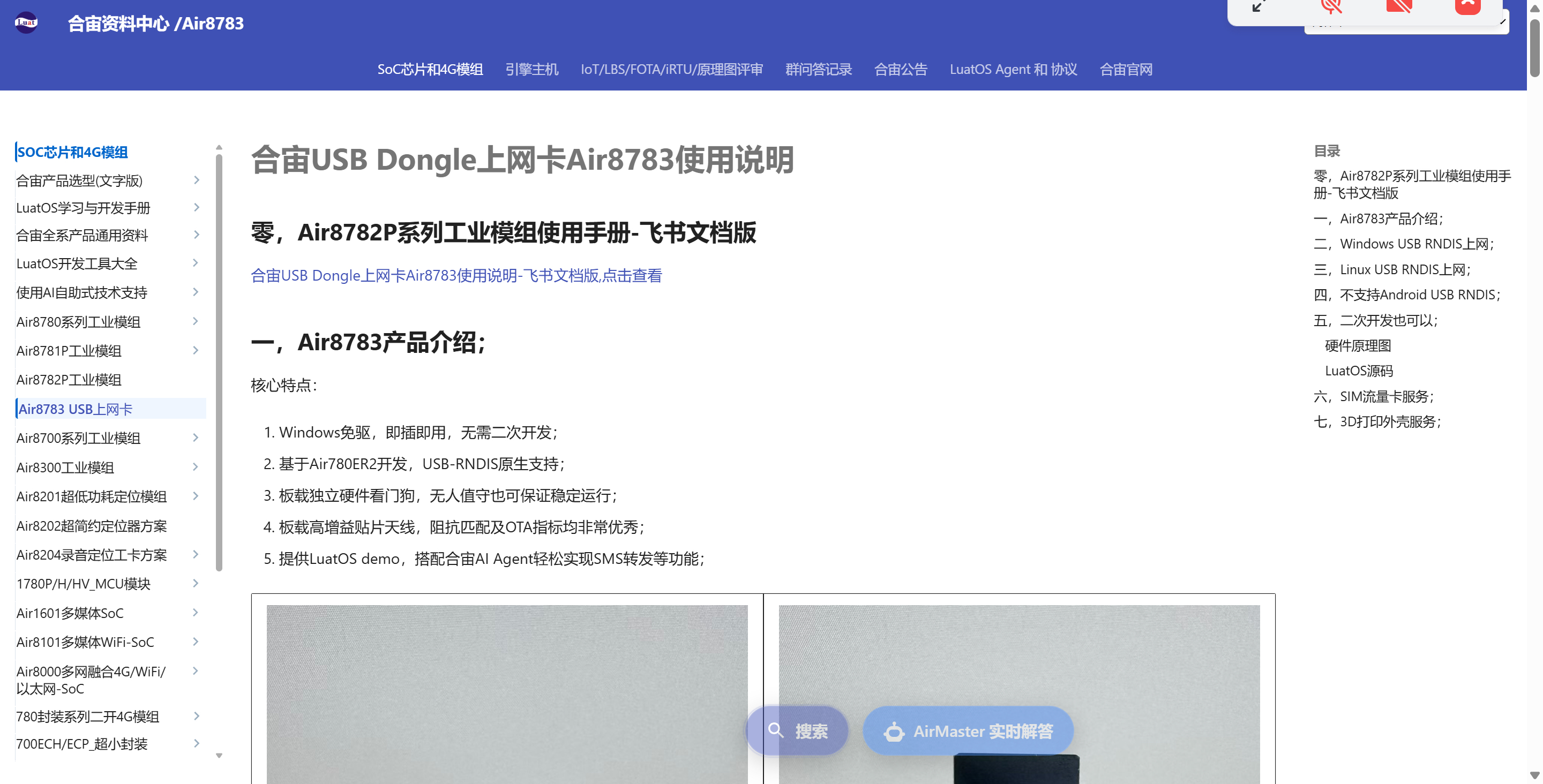
Task: Go to IoT/LBS/FOTA/iRTU/原理图评审 tab
Action: click(x=672, y=70)
